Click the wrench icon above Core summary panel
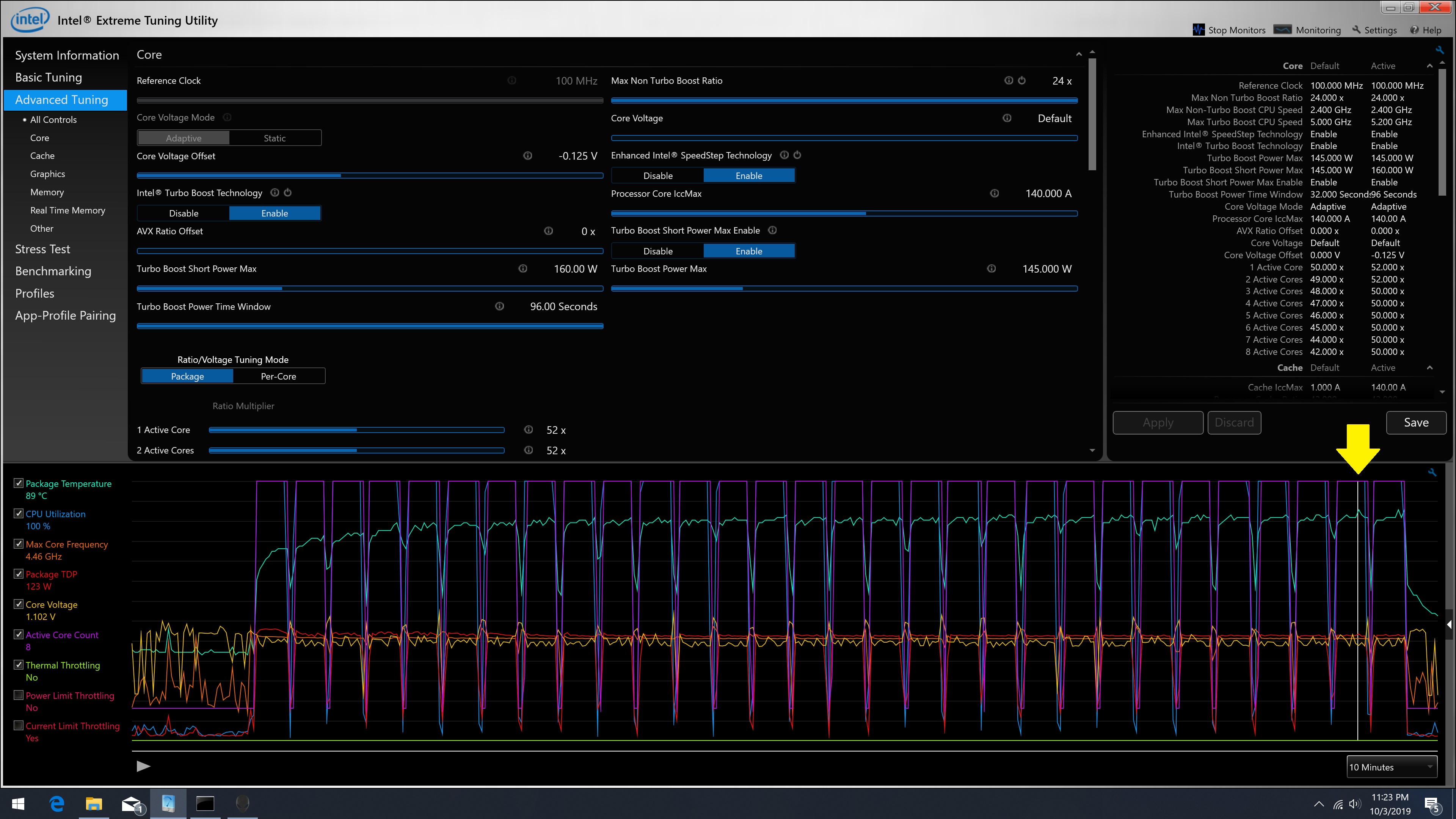This screenshot has width=1456, height=819. [1439, 50]
